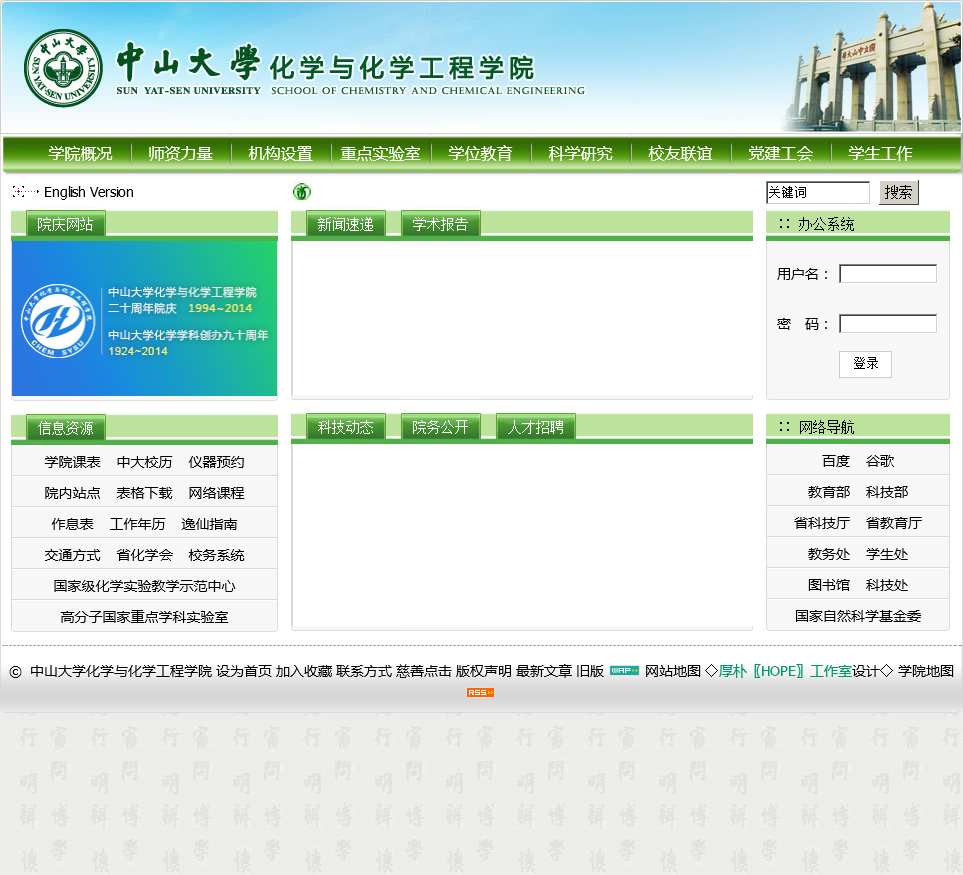Go to 百度 in network navigation
This screenshot has width=963, height=875.
(x=836, y=461)
